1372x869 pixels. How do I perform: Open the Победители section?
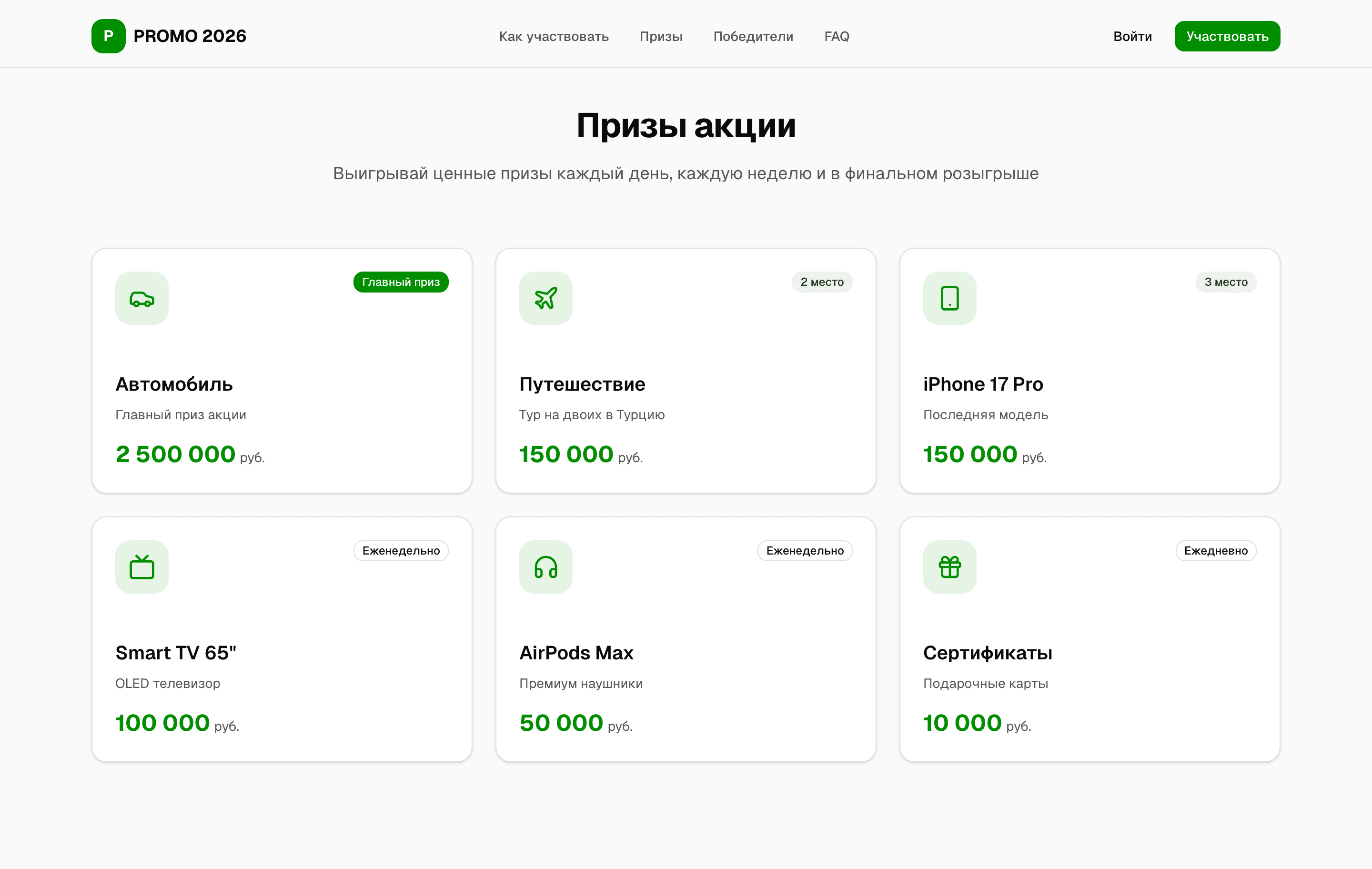pos(753,37)
